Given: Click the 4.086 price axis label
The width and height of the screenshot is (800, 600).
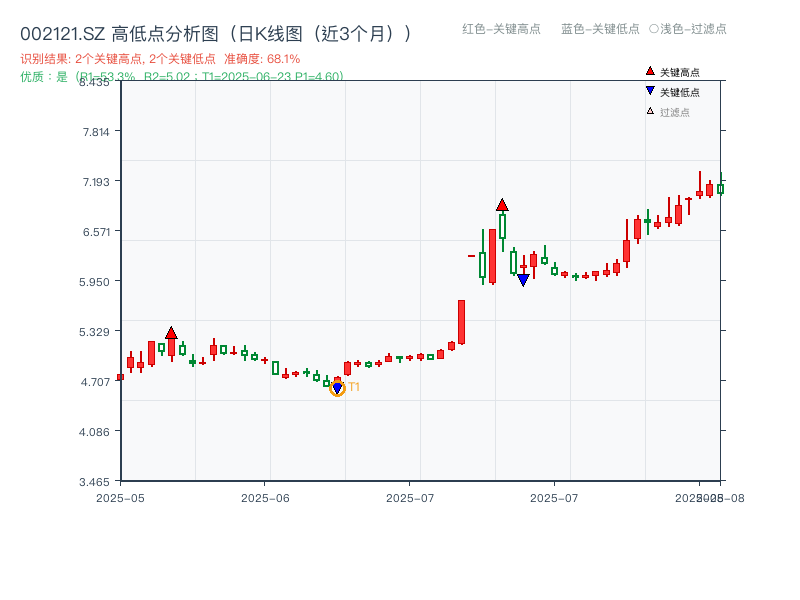Looking at the screenshot, I should point(94,432).
